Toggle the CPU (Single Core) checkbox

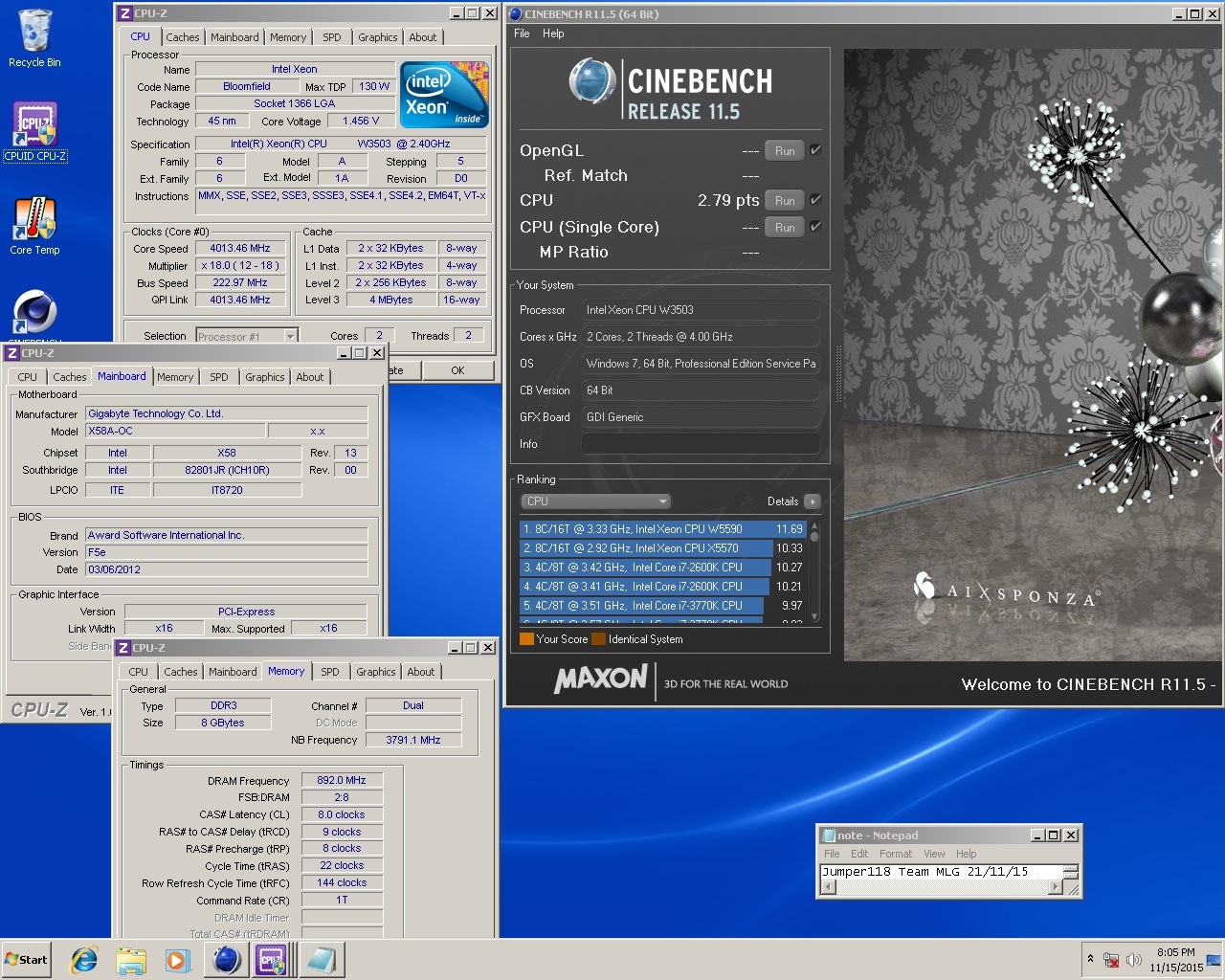[x=815, y=227]
